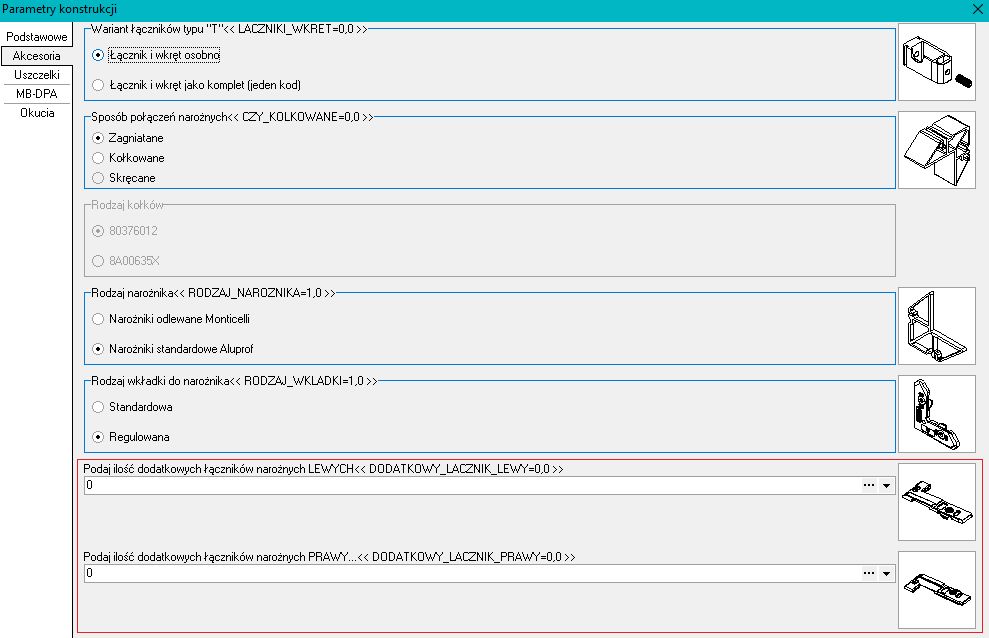Click the LEWYCH connectors quantity input field
Viewport: 989px width, 638px height.
[470, 486]
